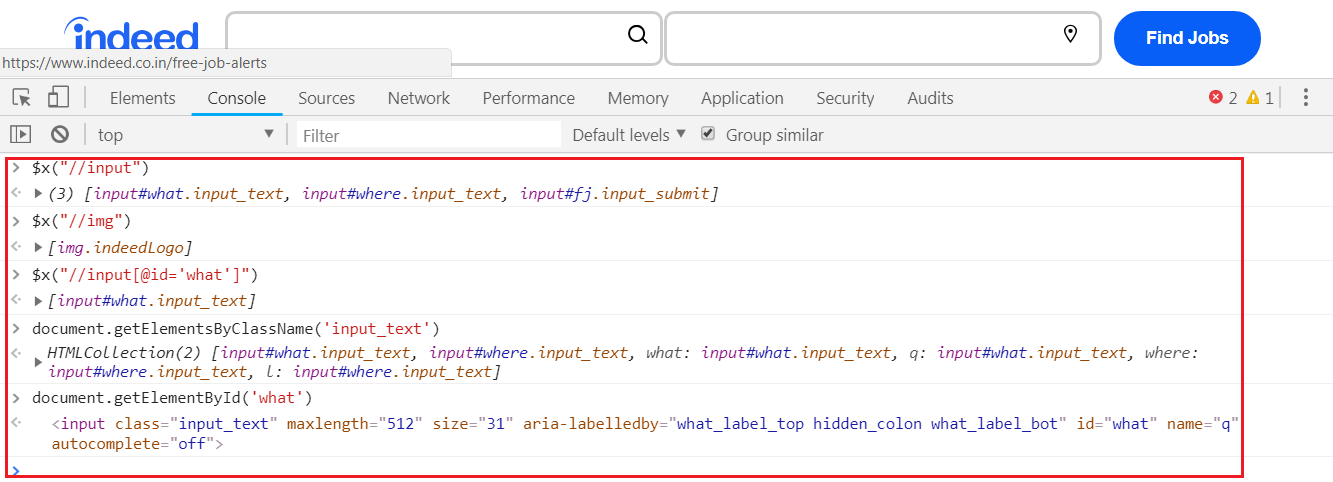Click the Find Jobs button
The image size is (1333, 482).
(x=1187, y=38)
